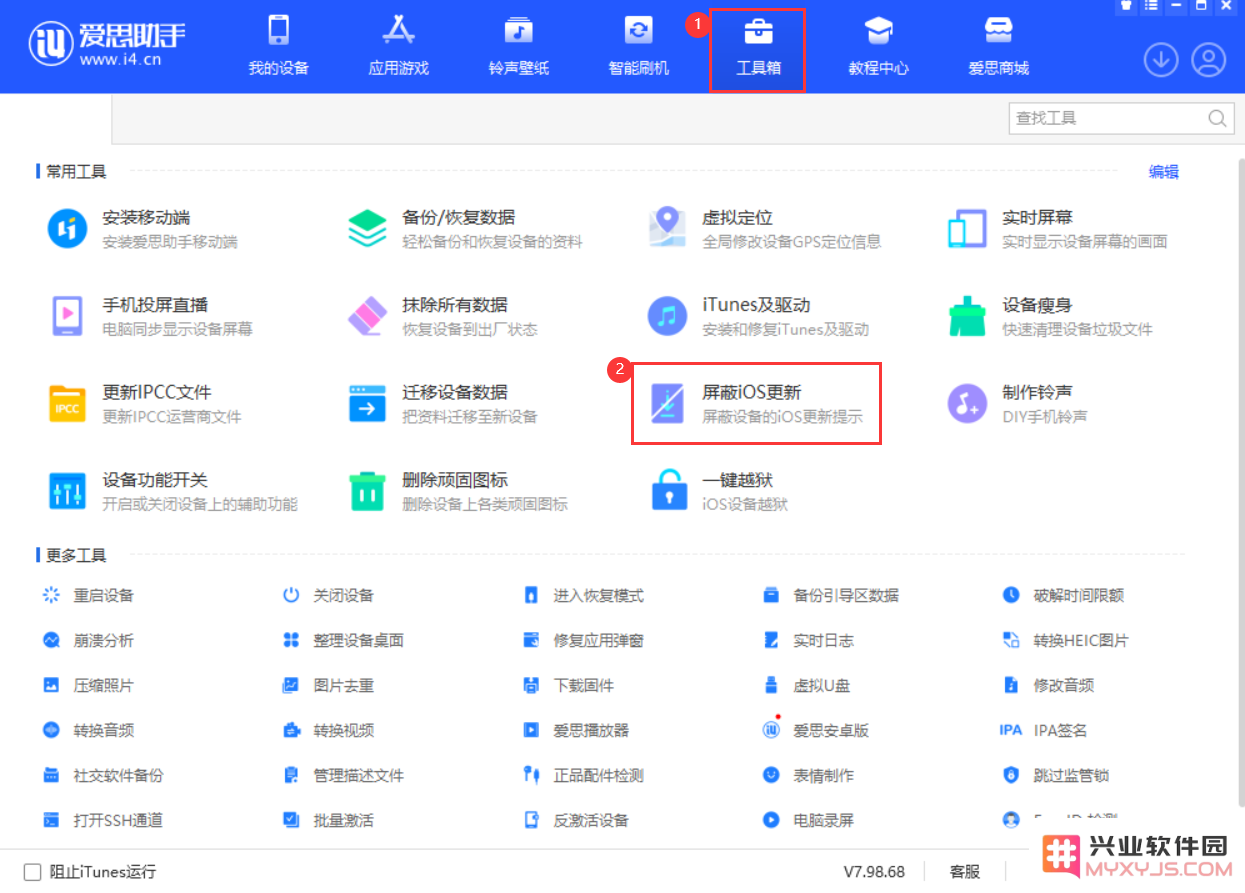Viewport: 1245px width, 893px height.
Task: Open 转换HEIC图片 tool
Action: coord(1065,640)
